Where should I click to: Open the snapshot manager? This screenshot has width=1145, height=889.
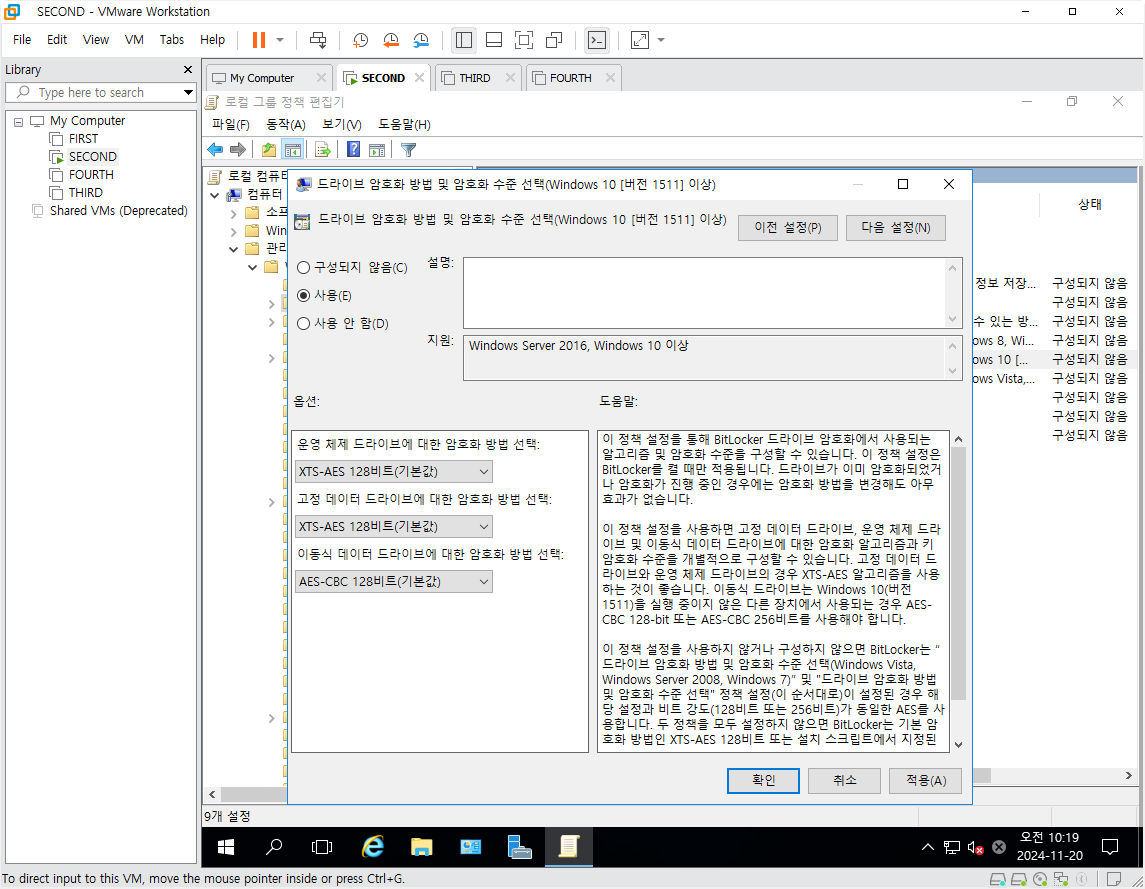tap(421, 40)
